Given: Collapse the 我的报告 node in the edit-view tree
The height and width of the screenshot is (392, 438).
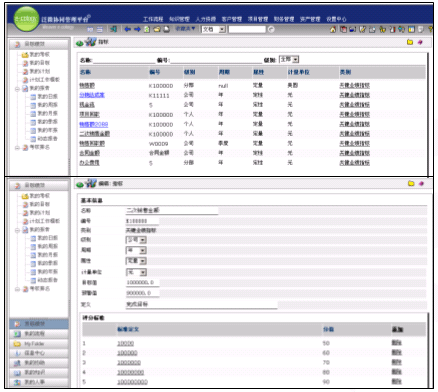Looking at the screenshot, I should [x=17, y=230].
